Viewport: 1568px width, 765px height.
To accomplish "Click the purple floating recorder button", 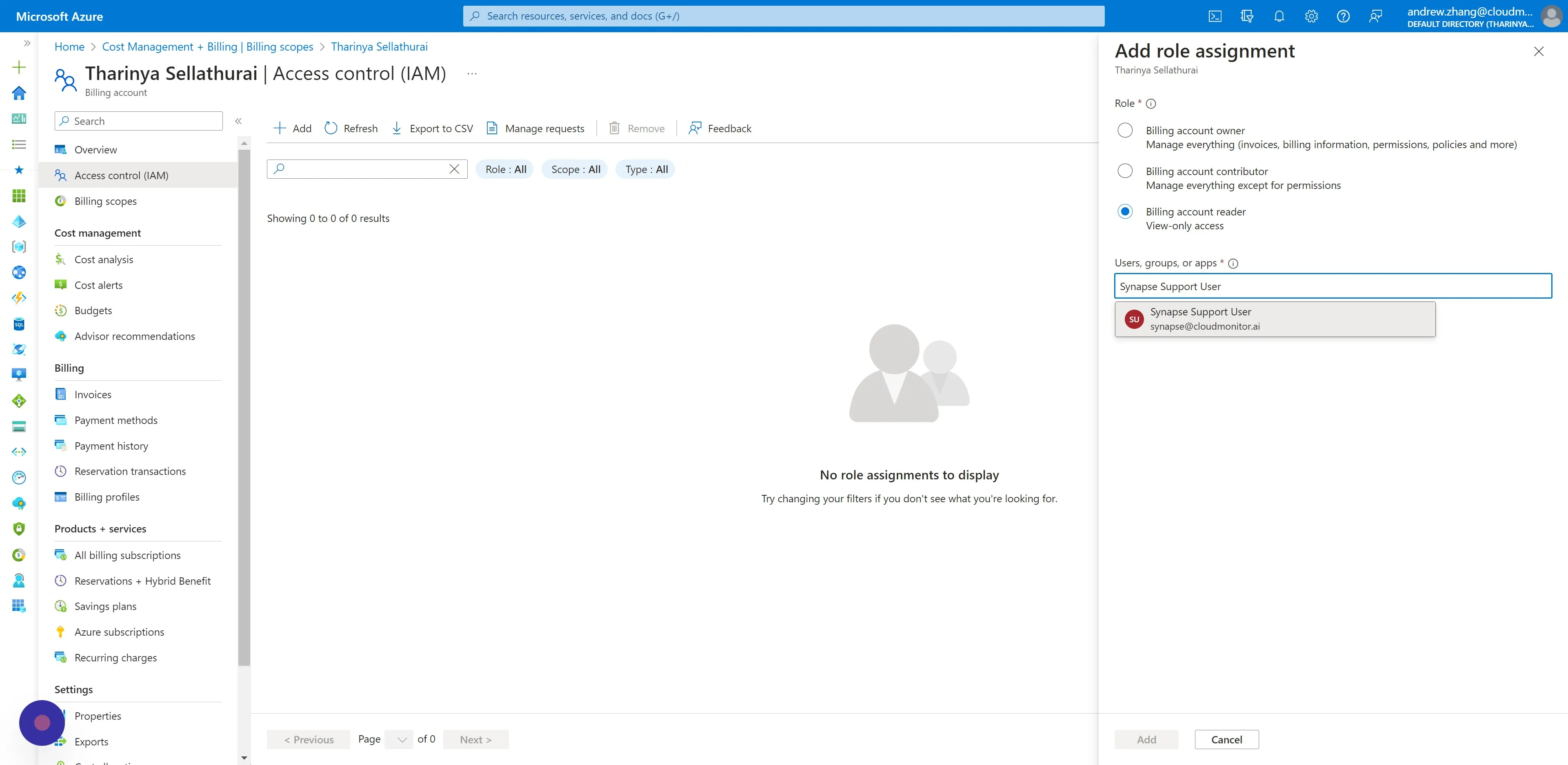I will tap(42, 723).
